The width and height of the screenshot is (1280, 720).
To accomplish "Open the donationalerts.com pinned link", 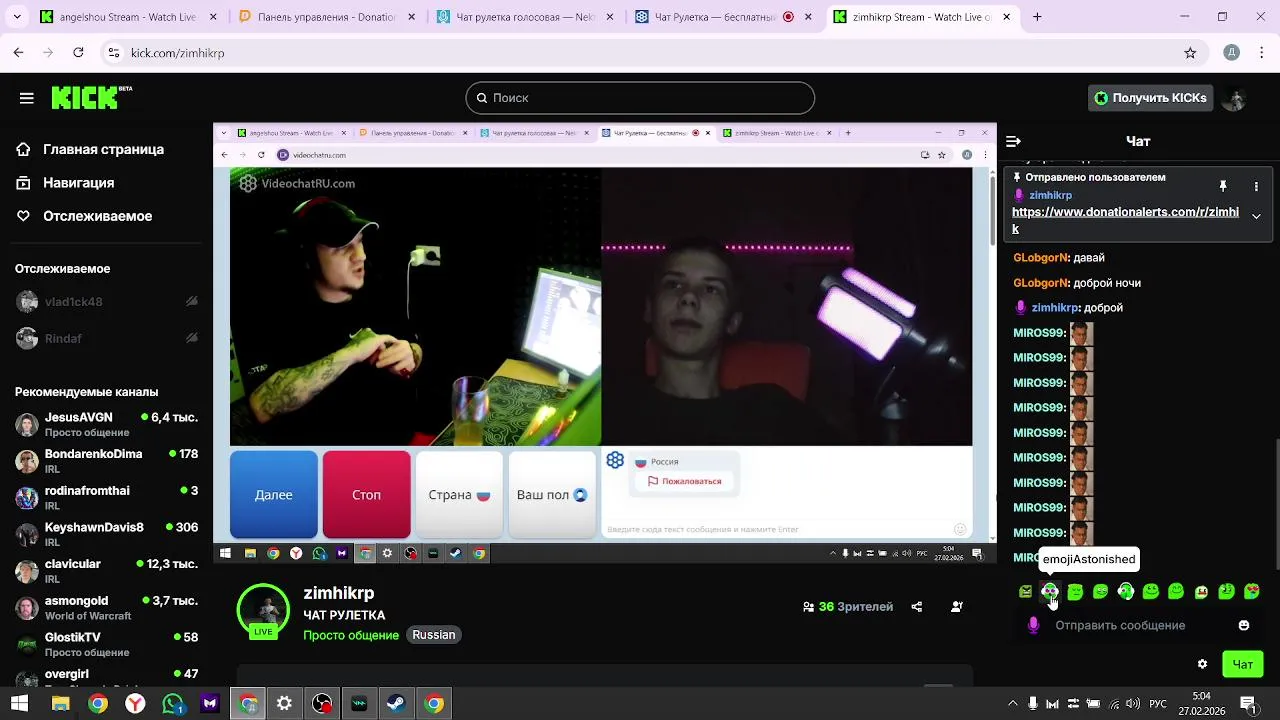I will point(1125,220).
